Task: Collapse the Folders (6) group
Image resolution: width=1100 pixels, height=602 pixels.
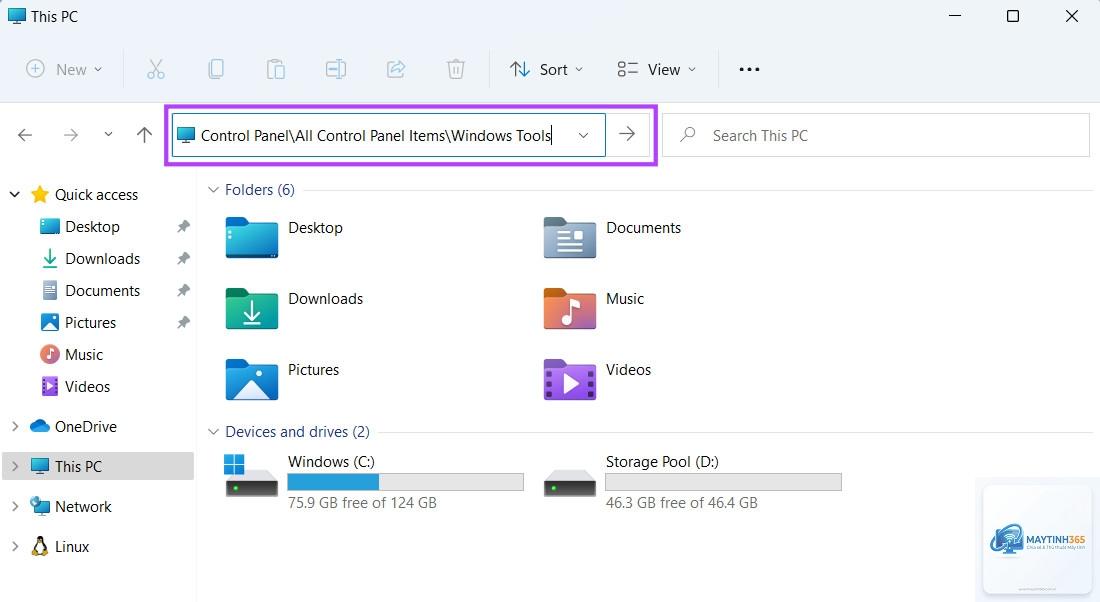Action: [213, 189]
